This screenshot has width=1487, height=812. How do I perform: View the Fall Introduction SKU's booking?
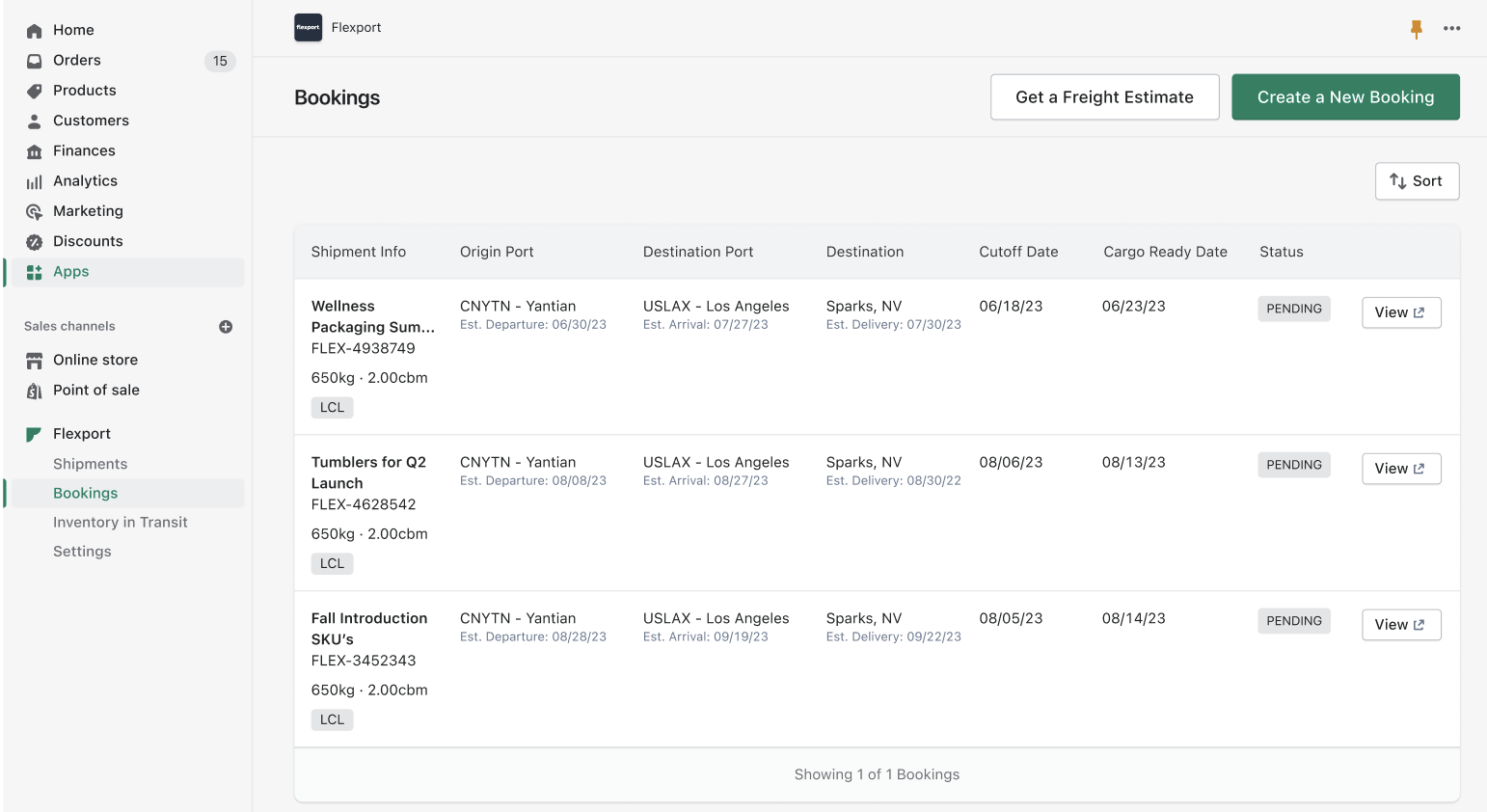click(1400, 625)
